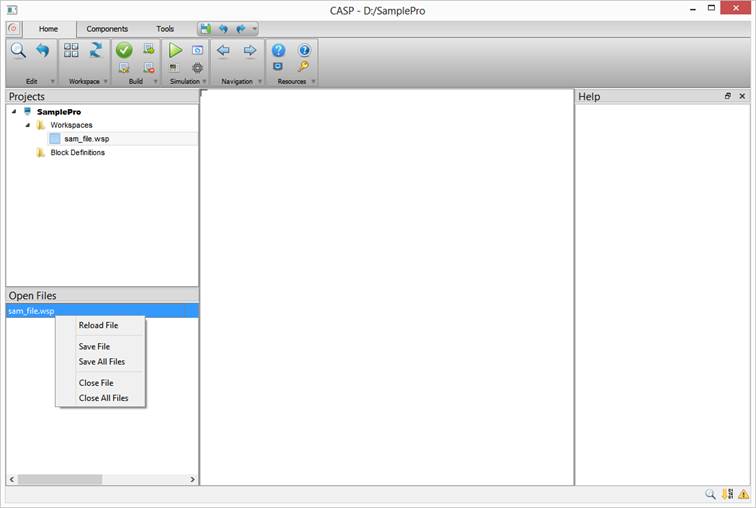Click the blue Undo arrow in Edit group
This screenshot has width=756, height=508.
[43, 50]
